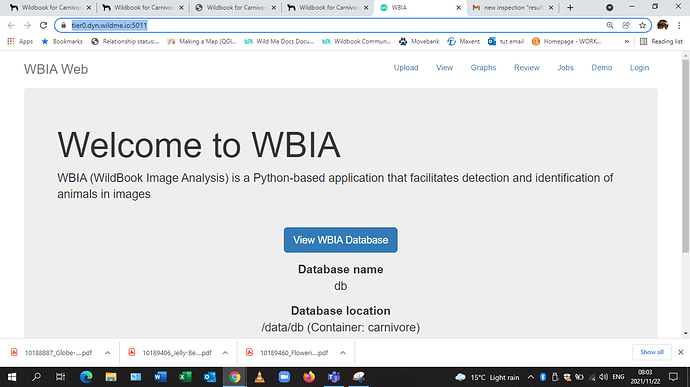Open the Chrome three-dot menu
Screen dimensions: 690x387
tap(679, 26)
